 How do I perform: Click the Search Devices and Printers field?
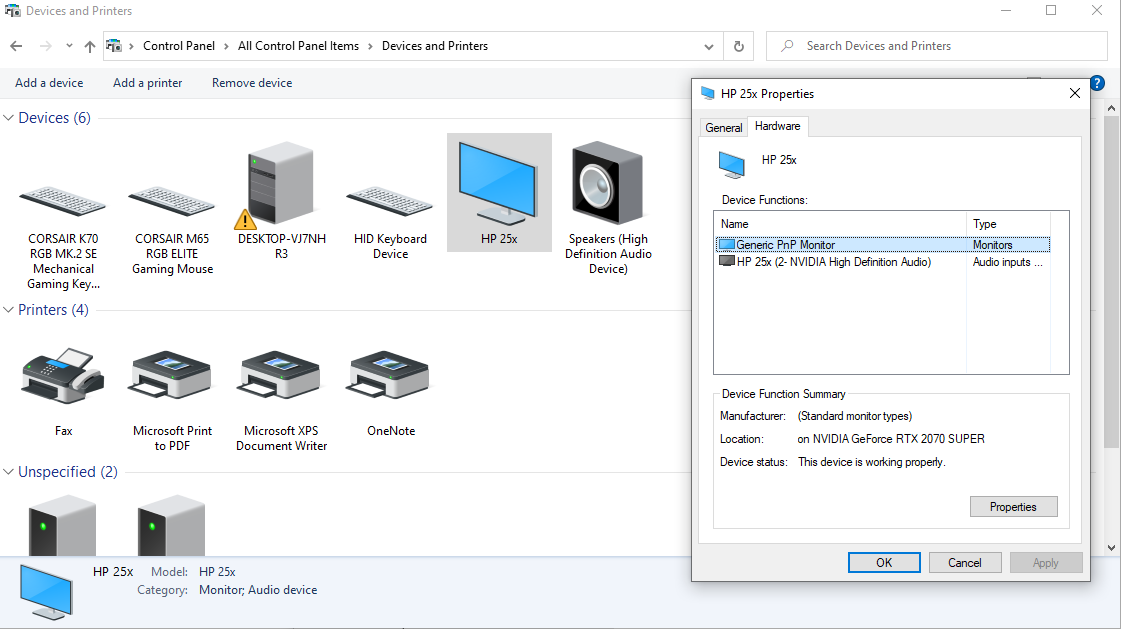pyautogui.click(x=937, y=46)
